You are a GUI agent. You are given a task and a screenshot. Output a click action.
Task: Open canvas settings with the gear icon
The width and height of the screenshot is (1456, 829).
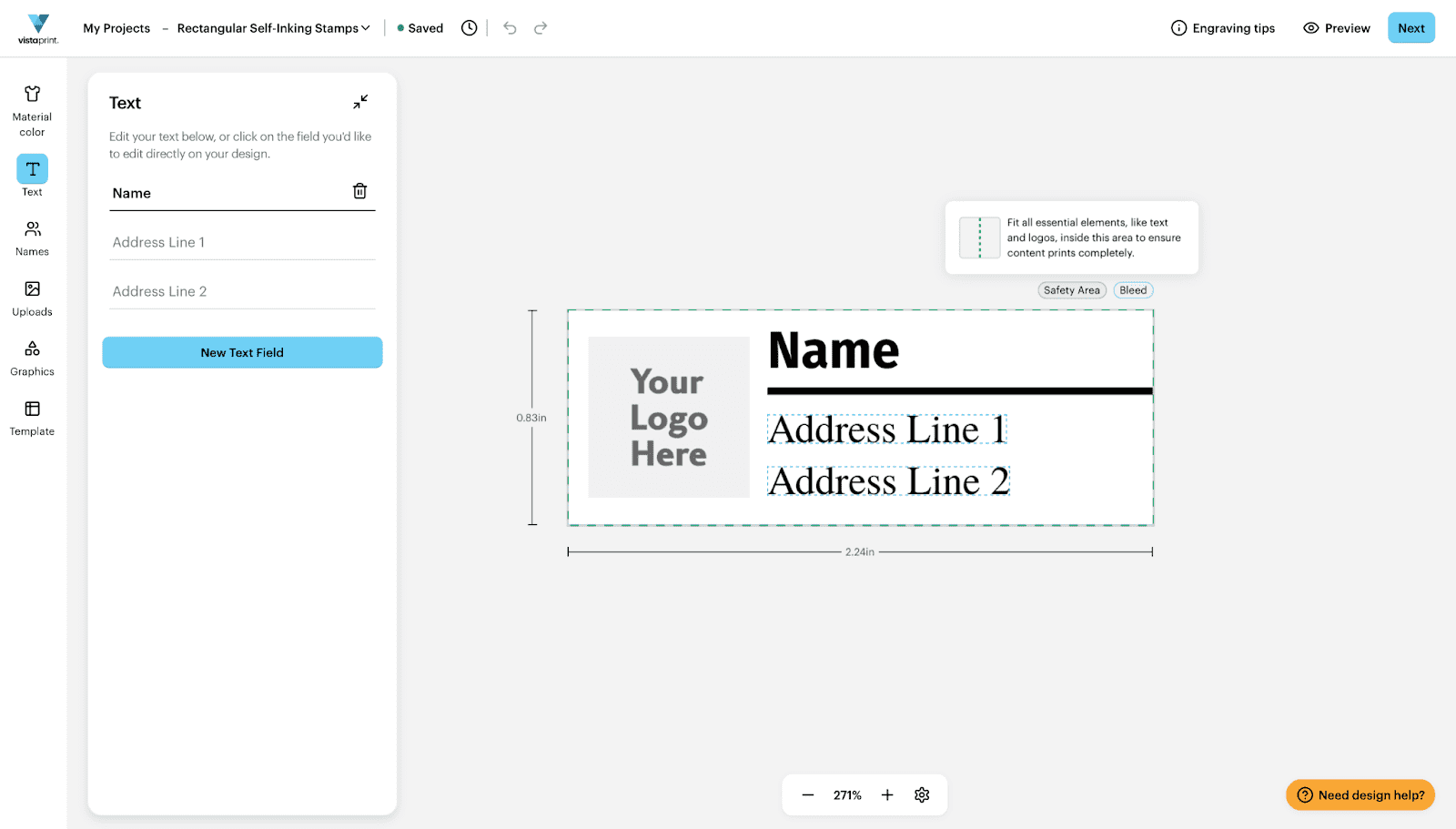[921, 794]
